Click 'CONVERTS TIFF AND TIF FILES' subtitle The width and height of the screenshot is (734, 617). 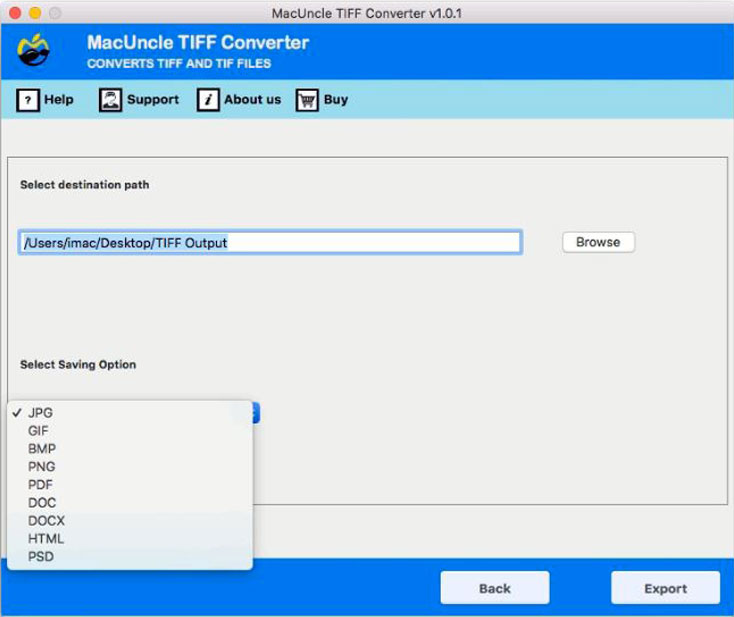point(179,64)
